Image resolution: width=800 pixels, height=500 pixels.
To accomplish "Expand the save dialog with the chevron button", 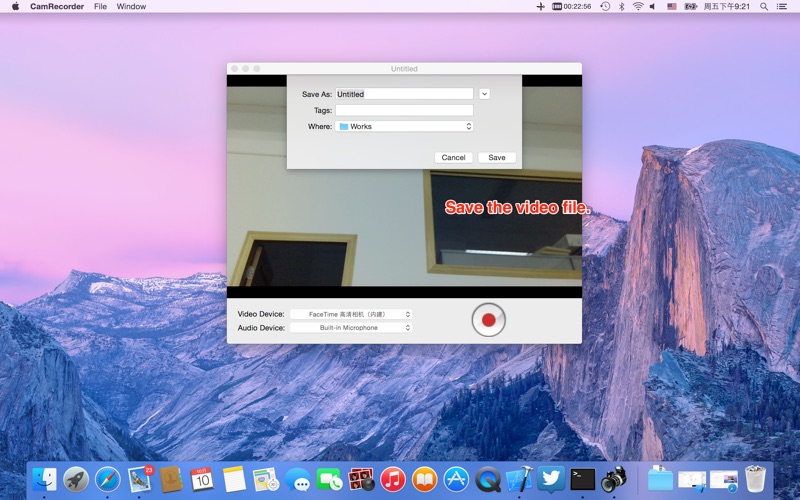I will 484,94.
